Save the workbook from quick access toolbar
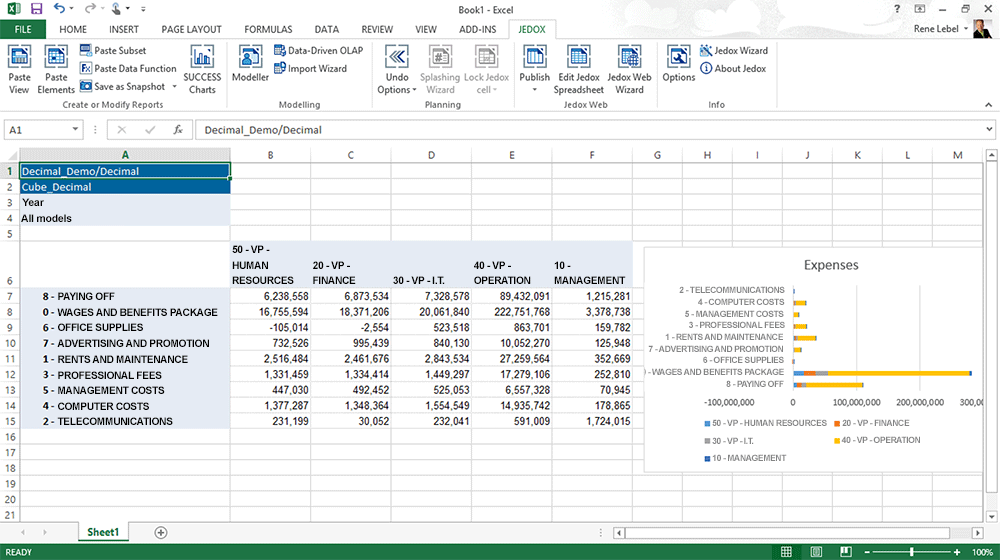The image size is (1000, 560). point(36,9)
